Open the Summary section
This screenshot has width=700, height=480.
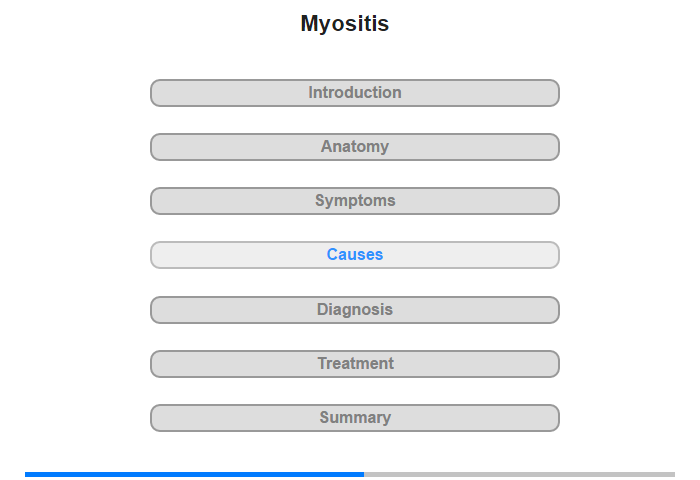click(x=355, y=418)
